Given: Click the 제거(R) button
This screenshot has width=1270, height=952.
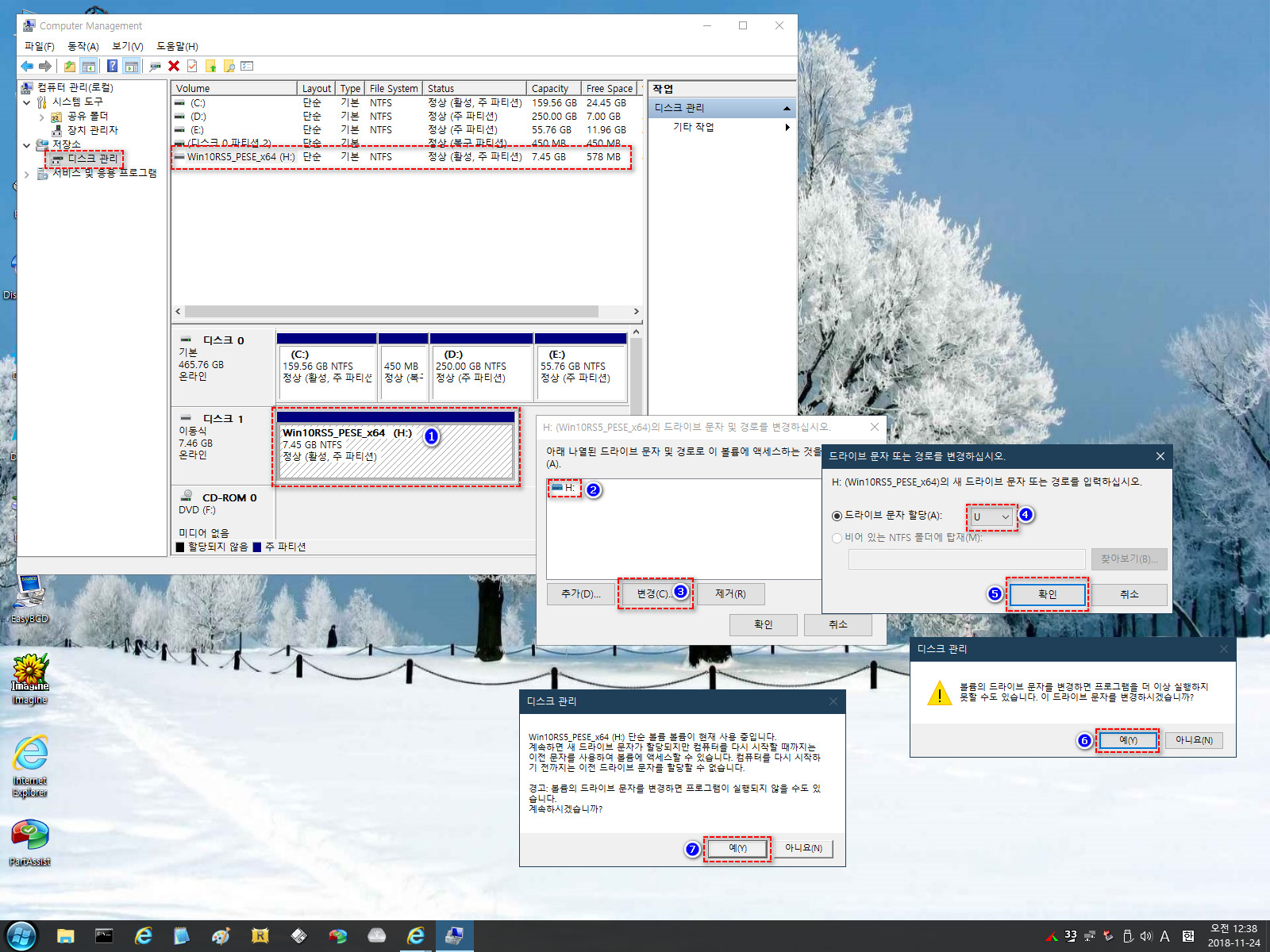Looking at the screenshot, I should click(x=730, y=593).
